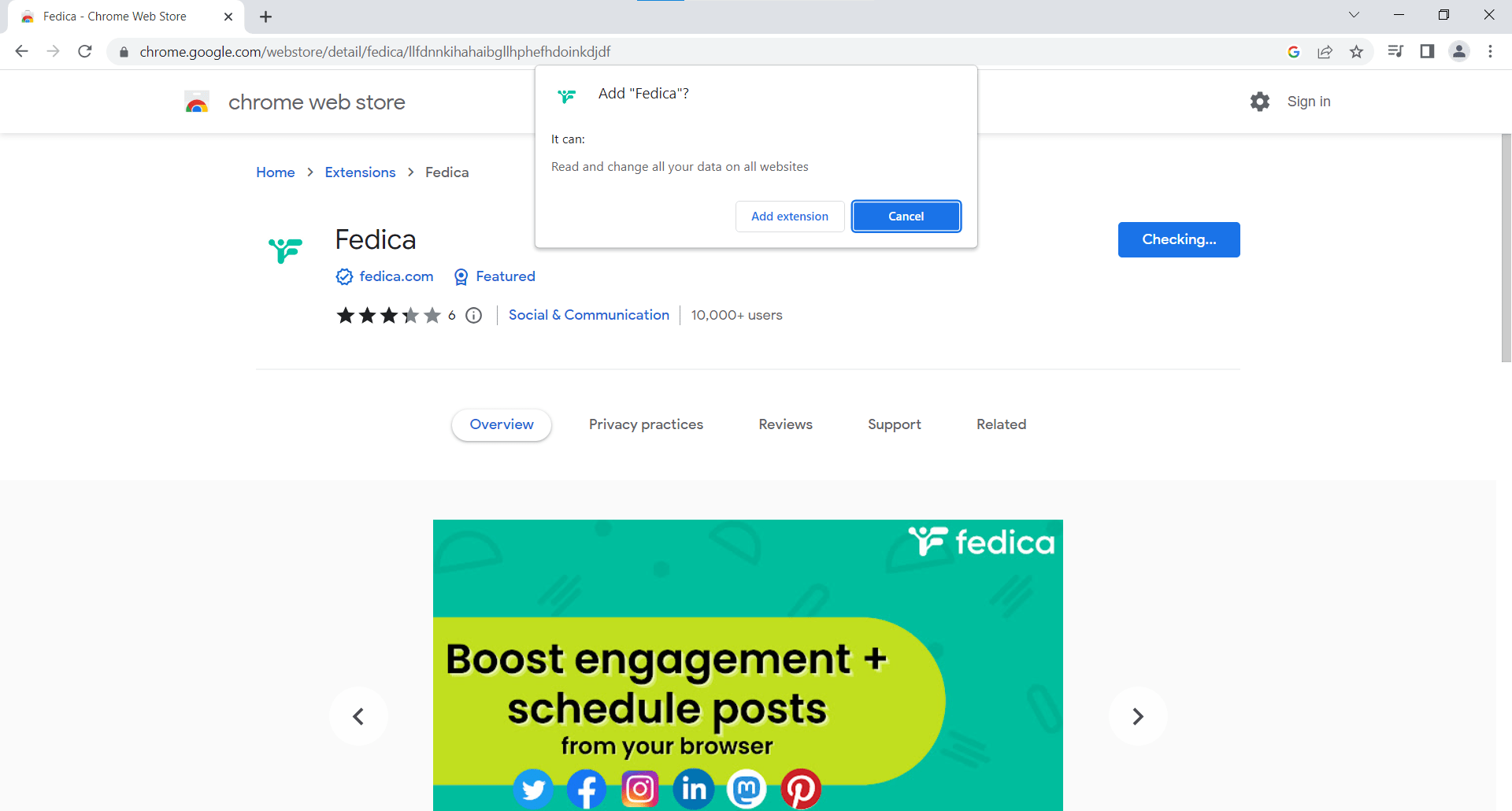Advance the carousel with the right arrow

pos(1137,716)
